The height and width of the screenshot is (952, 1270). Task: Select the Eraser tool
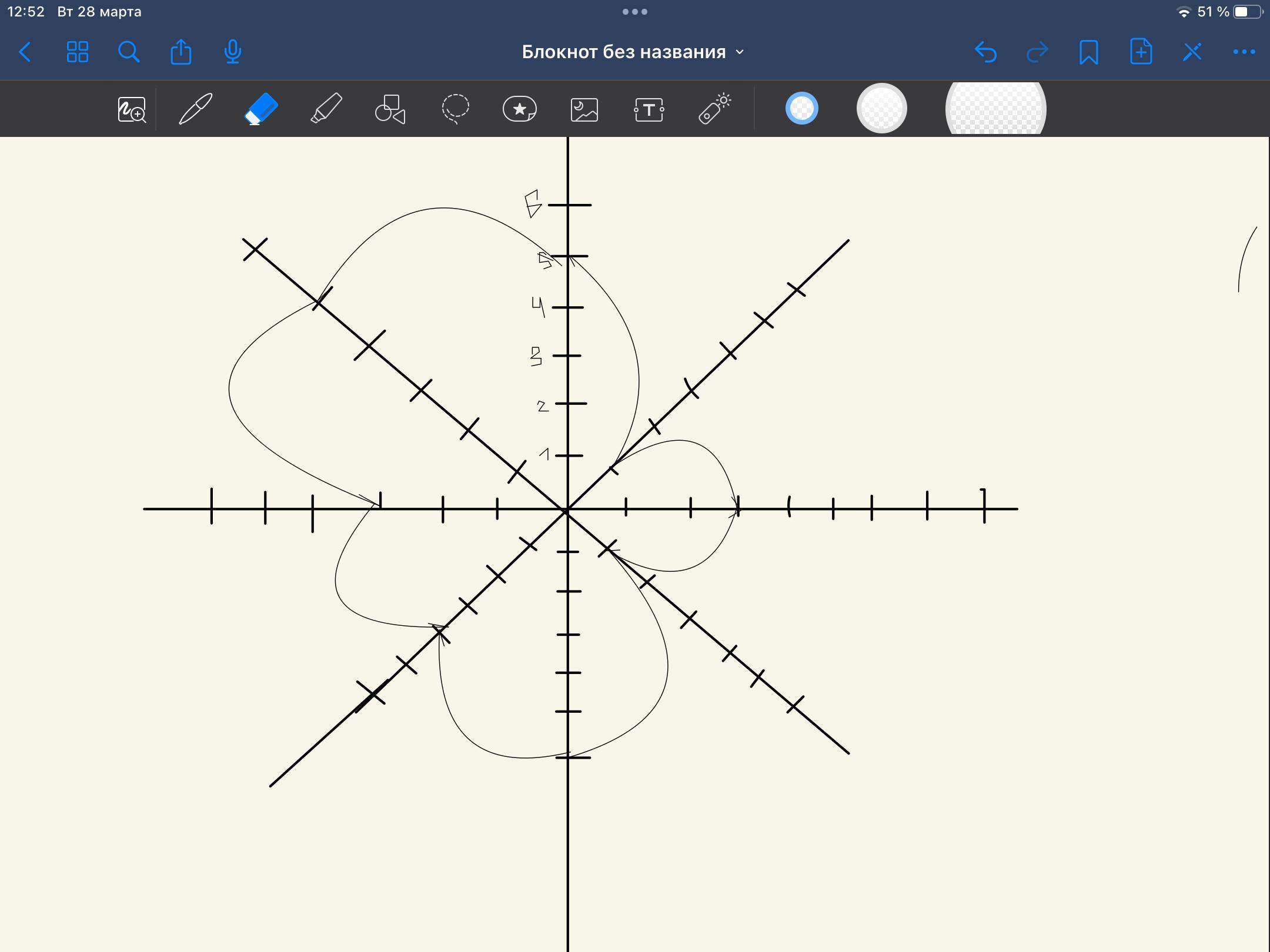pyautogui.click(x=260, y=109)
